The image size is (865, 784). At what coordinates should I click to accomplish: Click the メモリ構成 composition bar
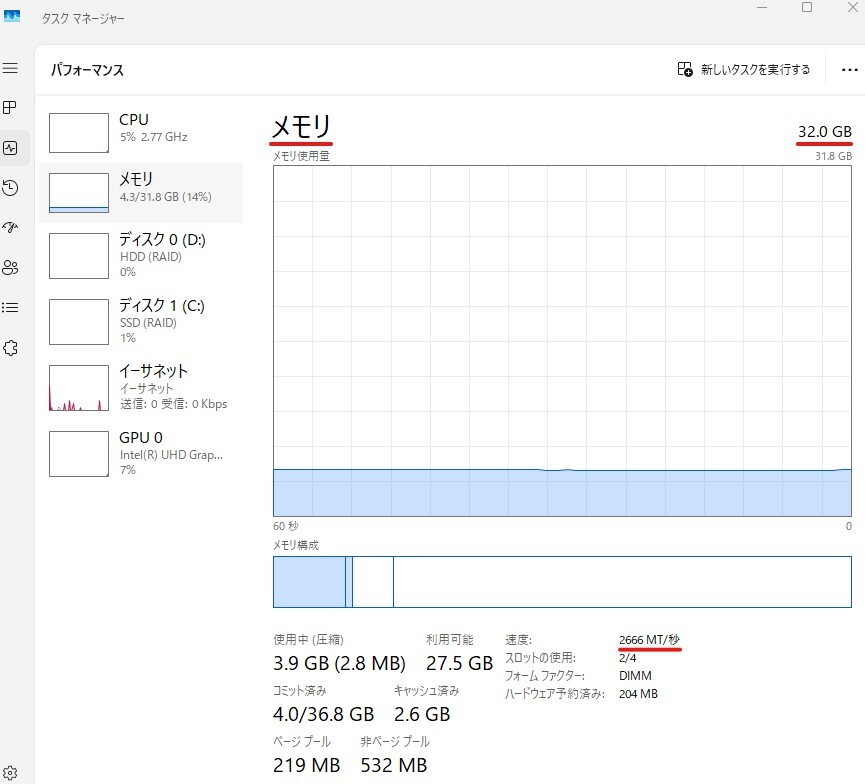pyautogui.click(x=562, y=582)
